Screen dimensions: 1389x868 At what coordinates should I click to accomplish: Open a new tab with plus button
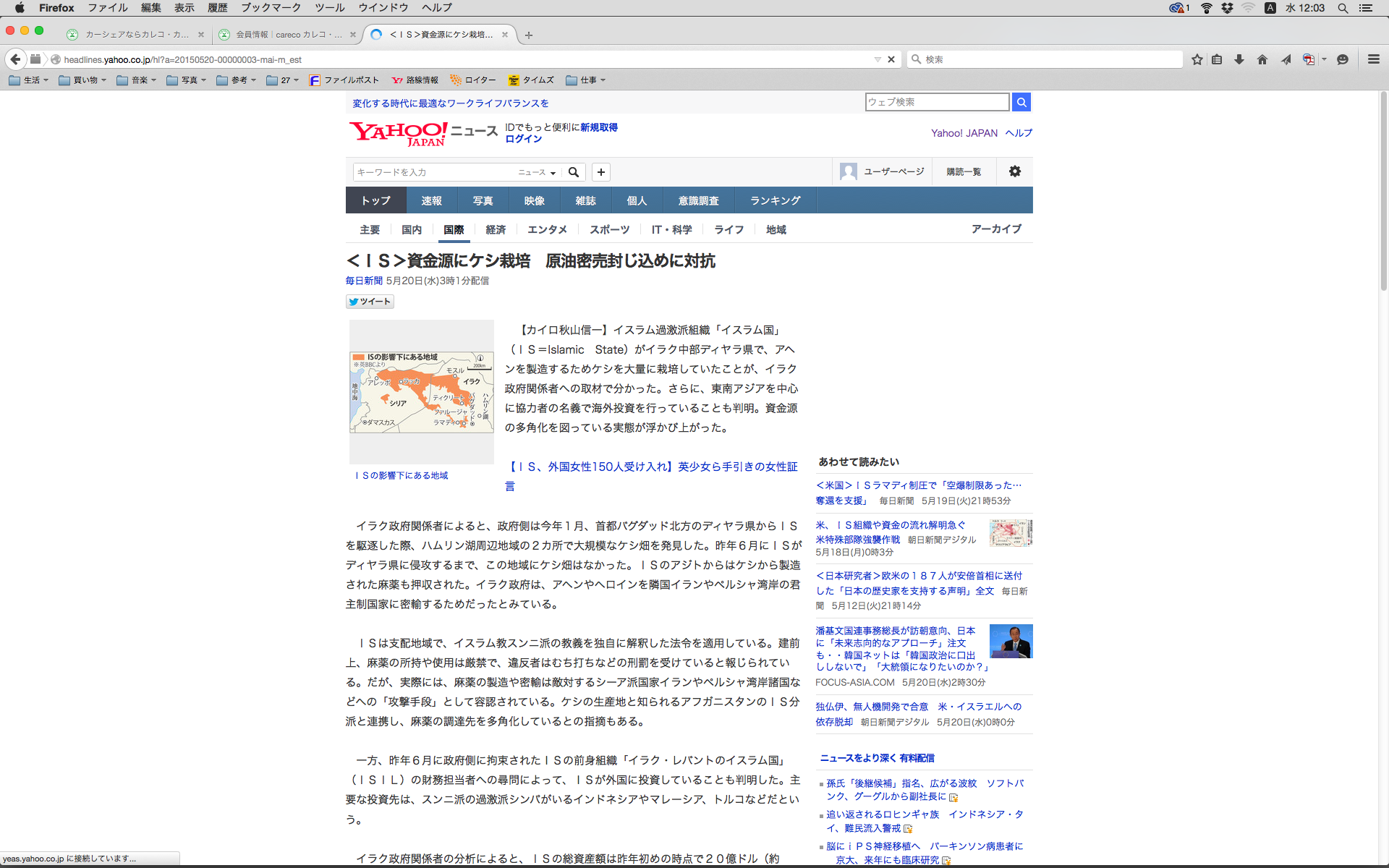coord(529,35)
